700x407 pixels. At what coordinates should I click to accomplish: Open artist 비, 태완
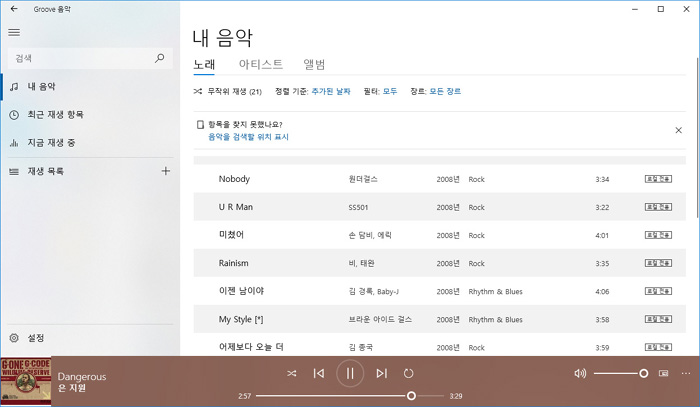(x=361, y=264)
